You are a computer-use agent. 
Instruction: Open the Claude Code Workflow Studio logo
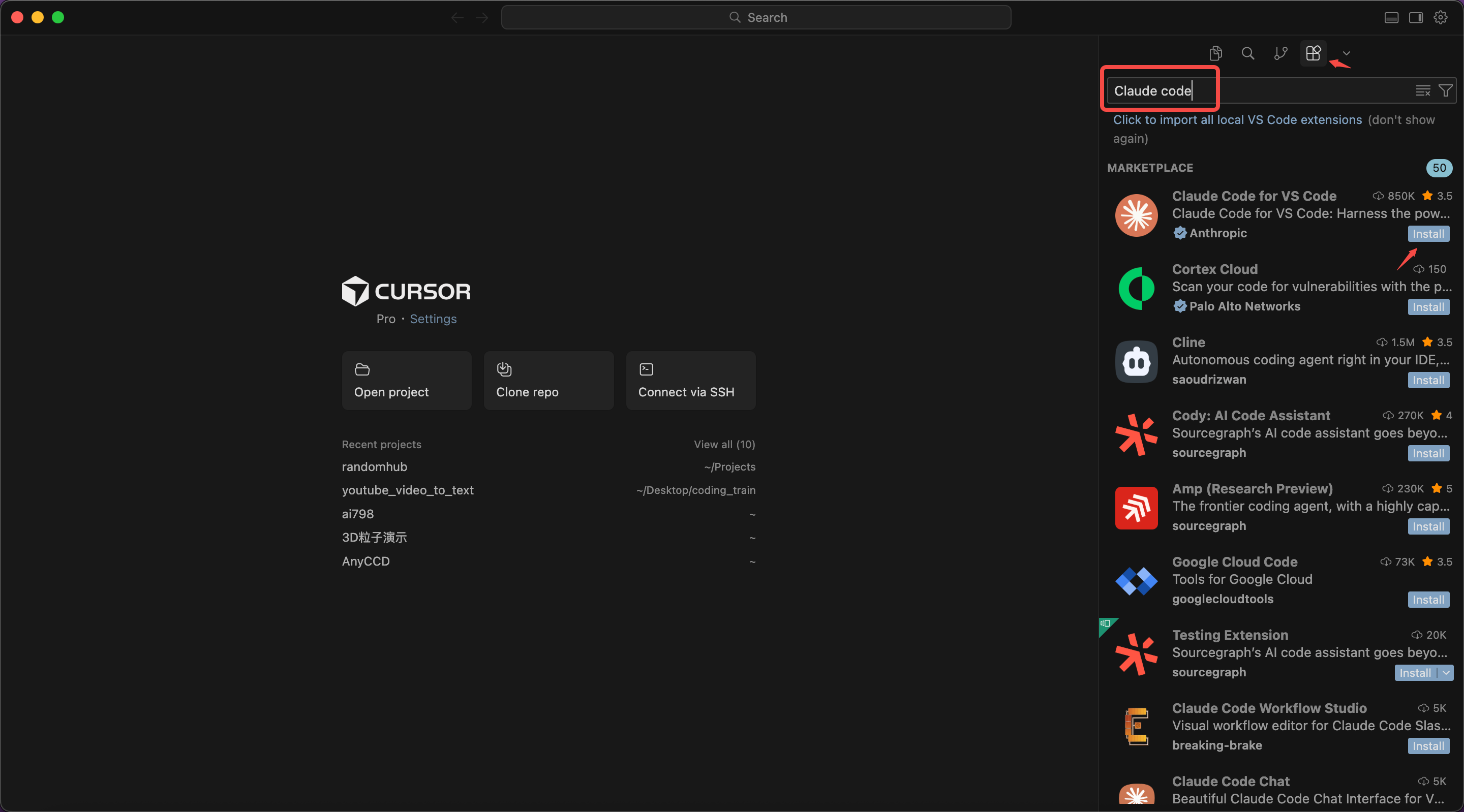[1136, 727]
